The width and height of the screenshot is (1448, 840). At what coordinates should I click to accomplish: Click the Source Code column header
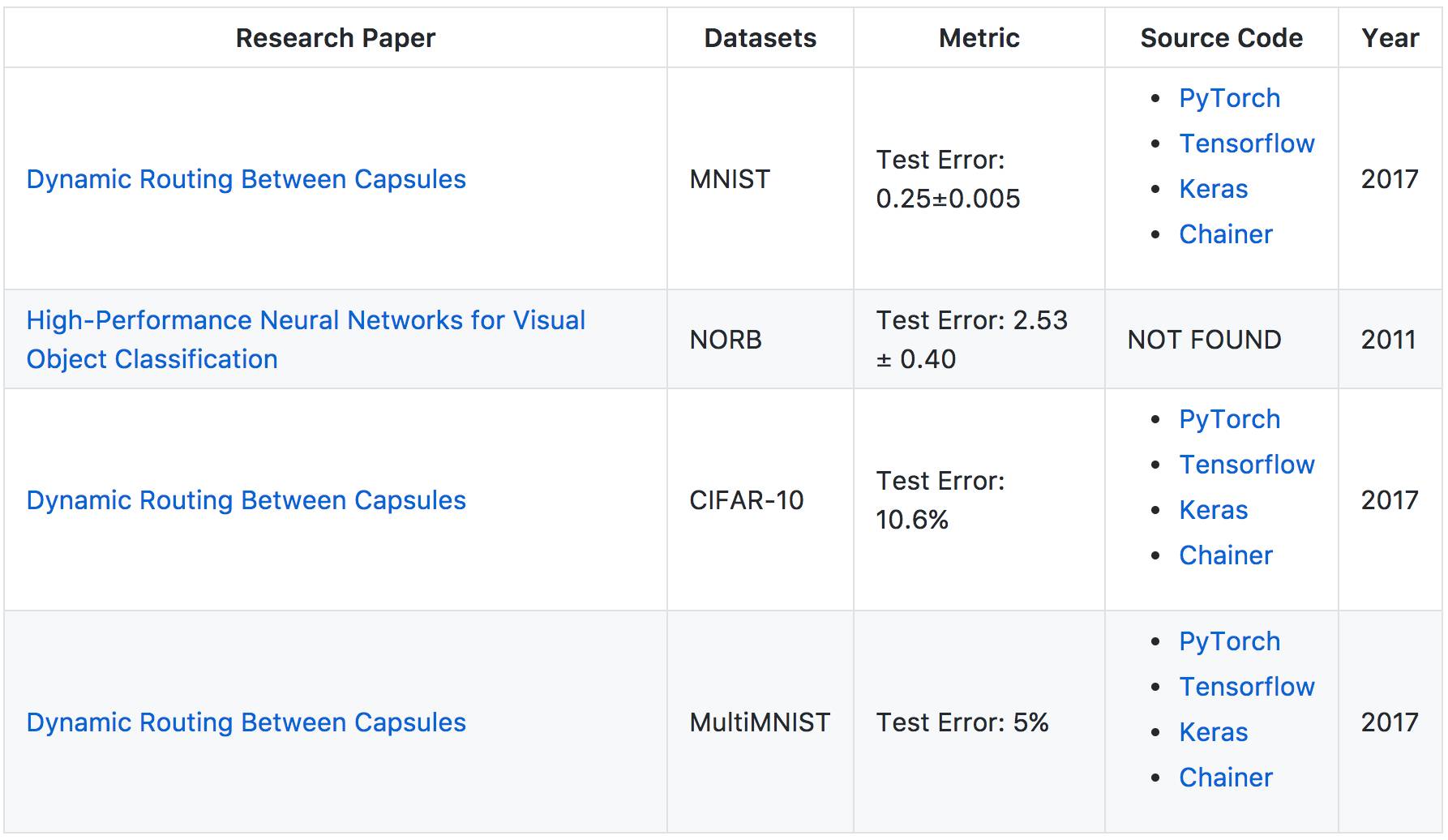pos(1221,38)
